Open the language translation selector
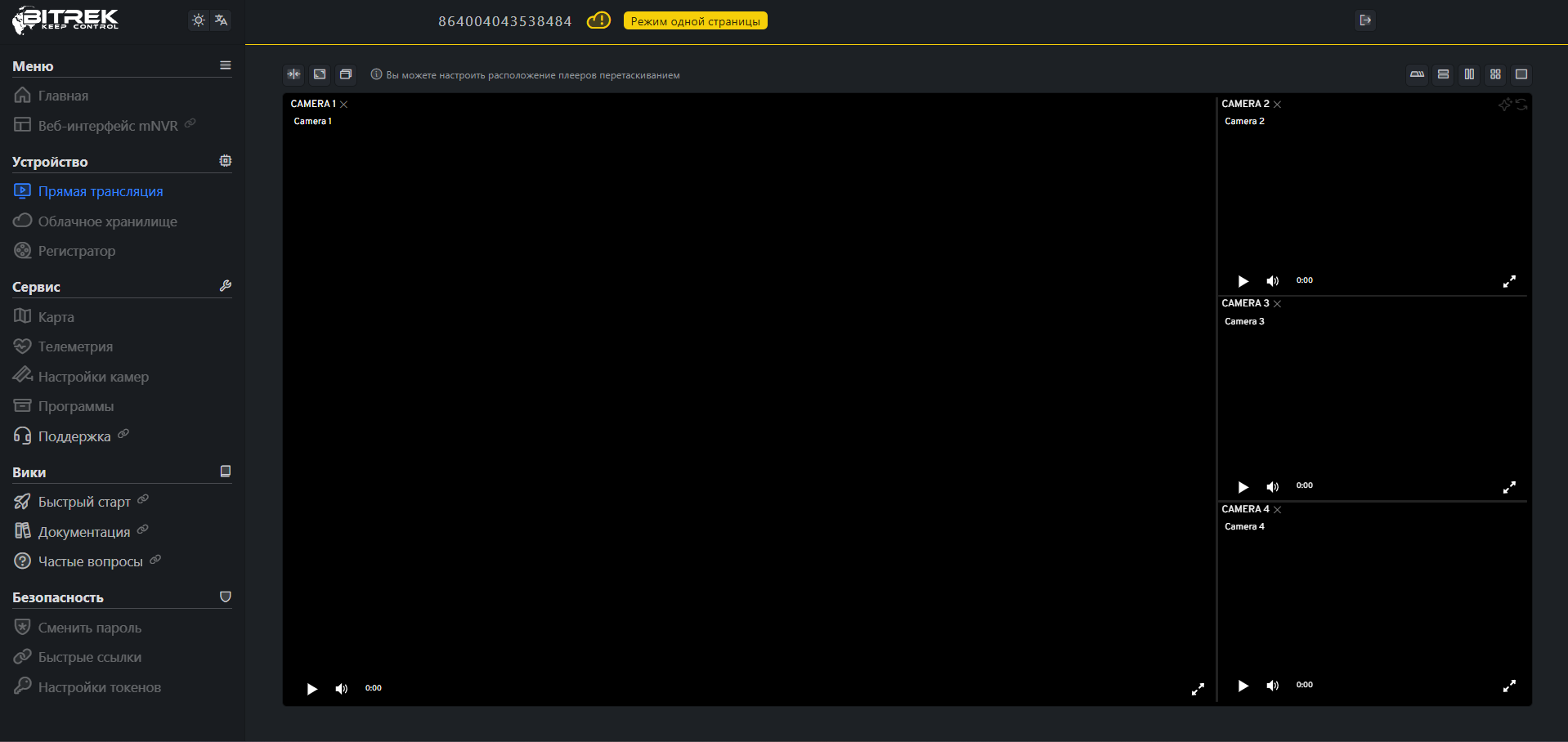 221,20
